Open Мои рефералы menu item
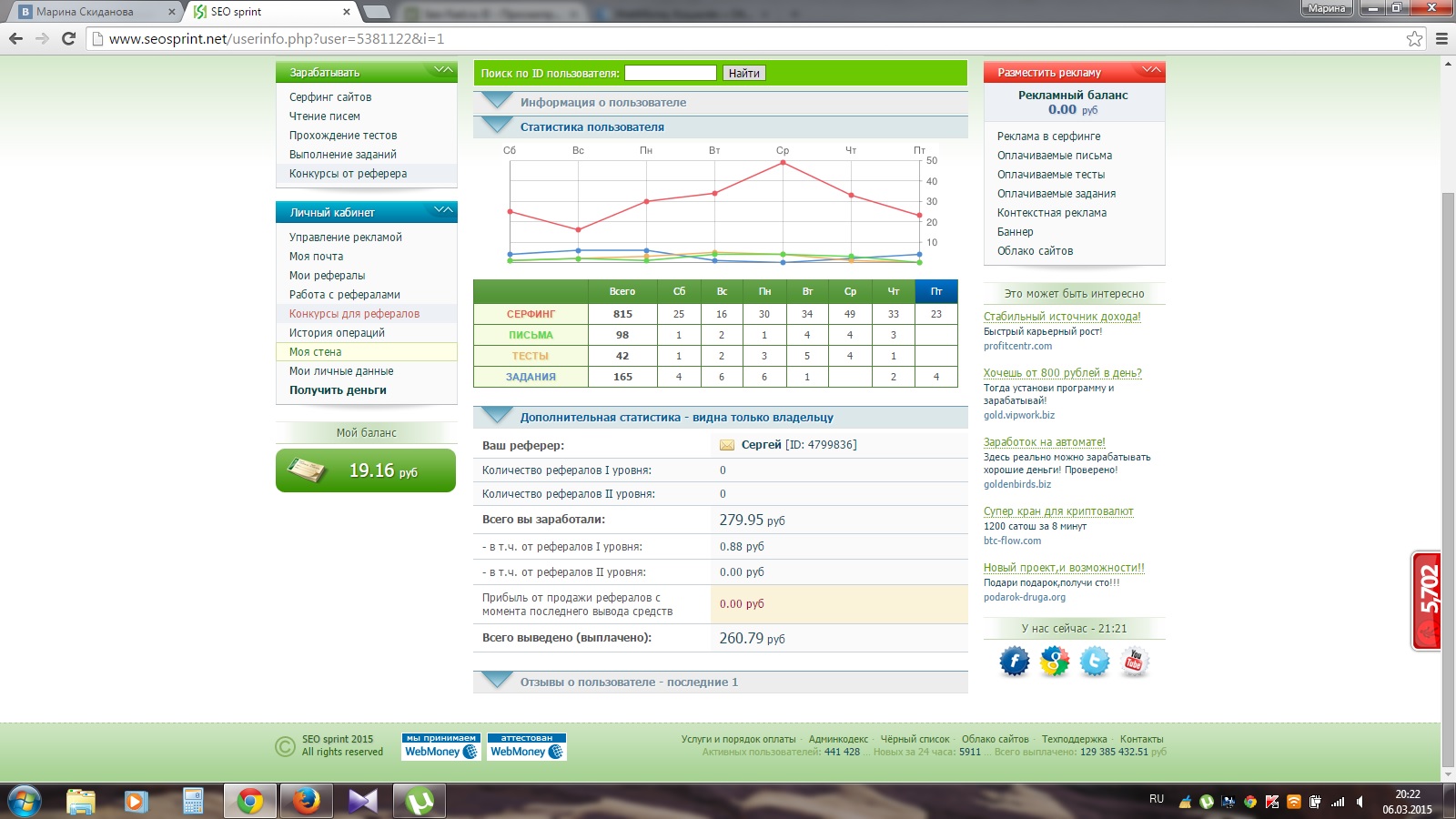The height and width of the screenshot is (819, 1456). 327,276
